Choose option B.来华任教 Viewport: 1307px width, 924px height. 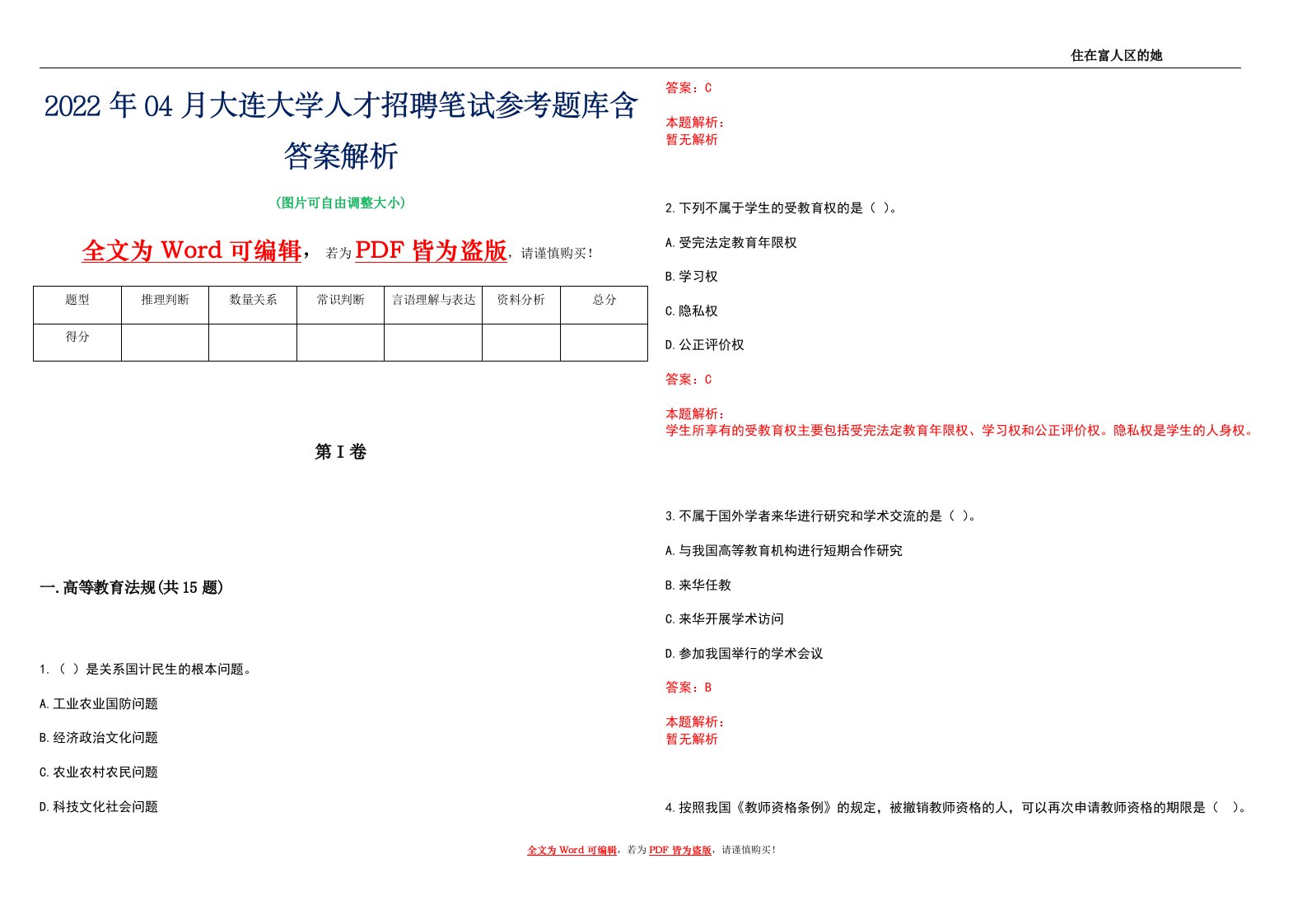[698, 586]
